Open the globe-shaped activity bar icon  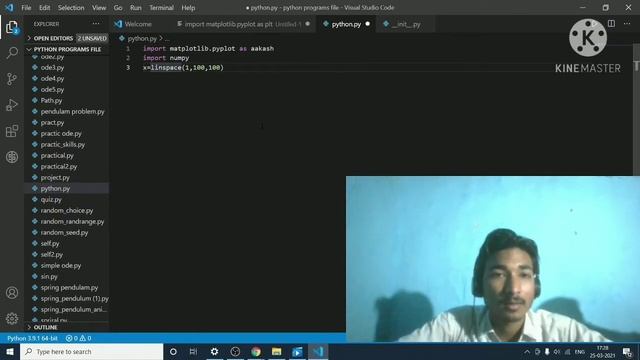[x=12, y=157]
